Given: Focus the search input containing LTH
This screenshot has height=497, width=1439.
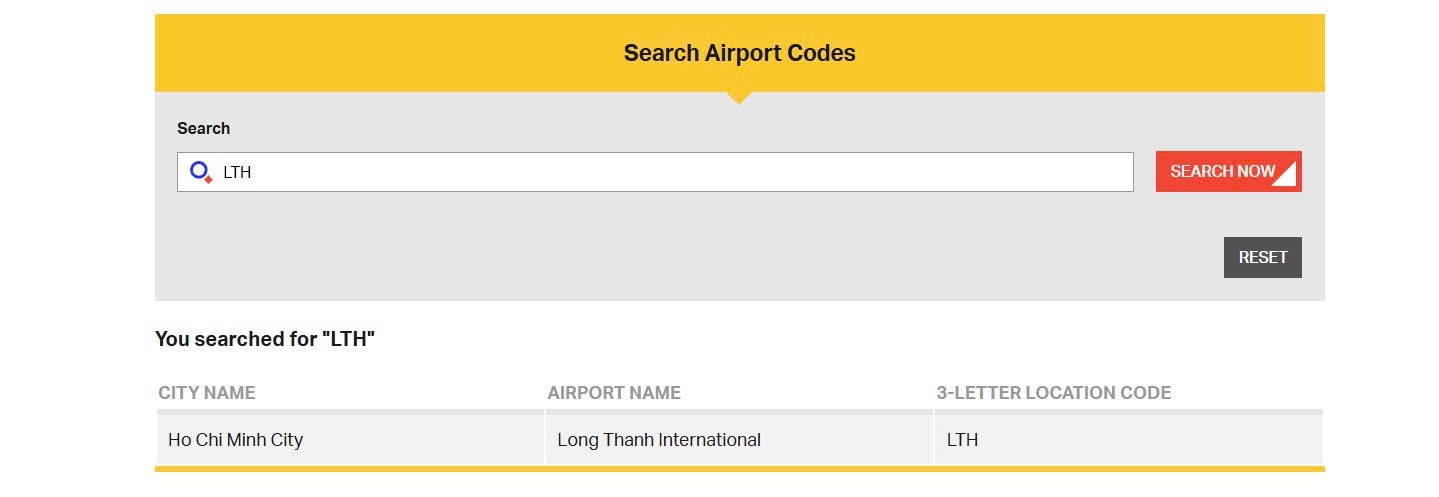Looking at the screenshot, I should pyautogui.click(x=655, y=172).
